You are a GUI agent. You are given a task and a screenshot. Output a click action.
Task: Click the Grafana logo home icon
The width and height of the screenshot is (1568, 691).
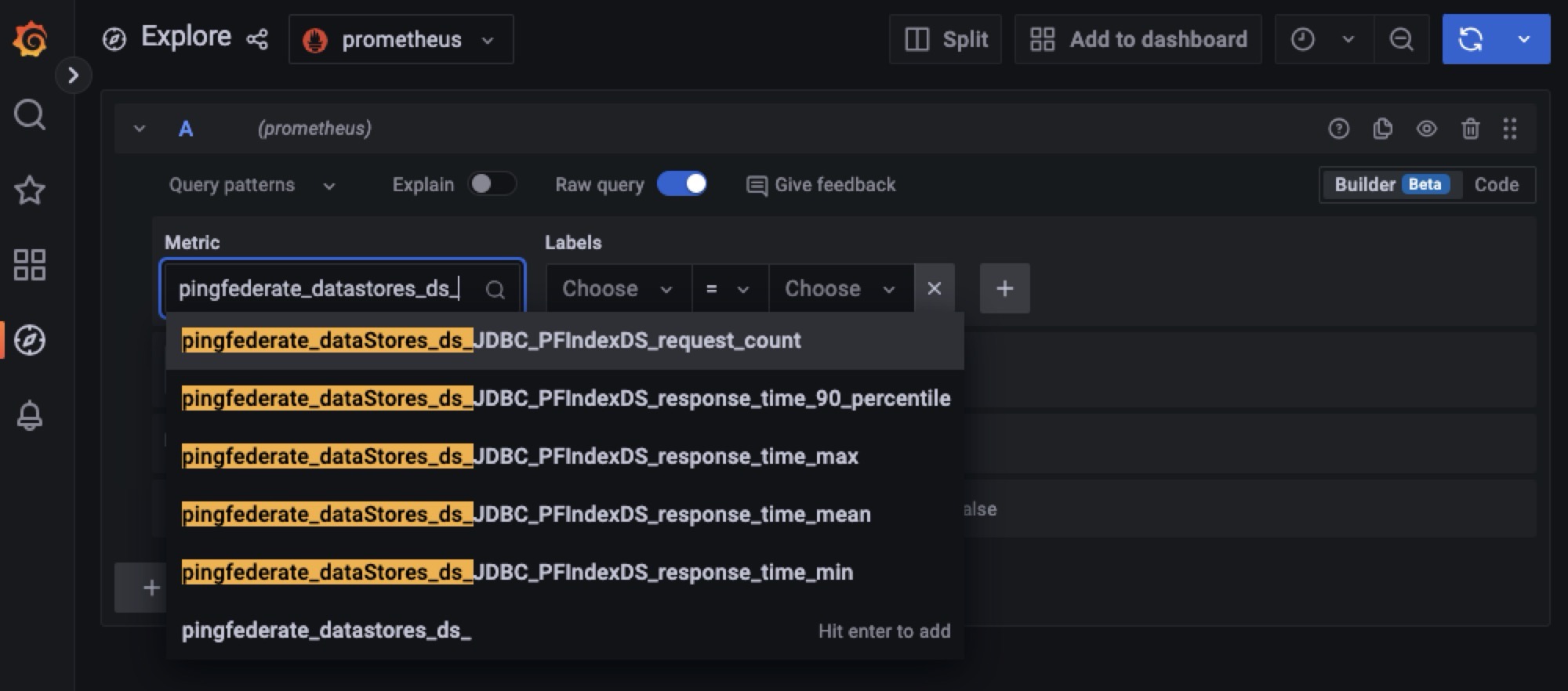coord(30,39)
